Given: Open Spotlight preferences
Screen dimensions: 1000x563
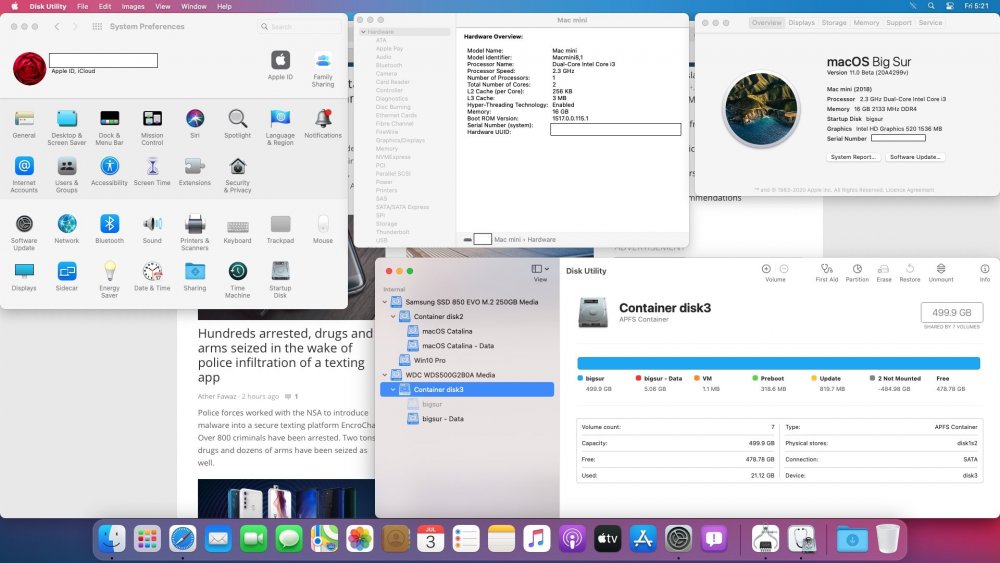Looking at the screenshot, I should click(237, 124).
